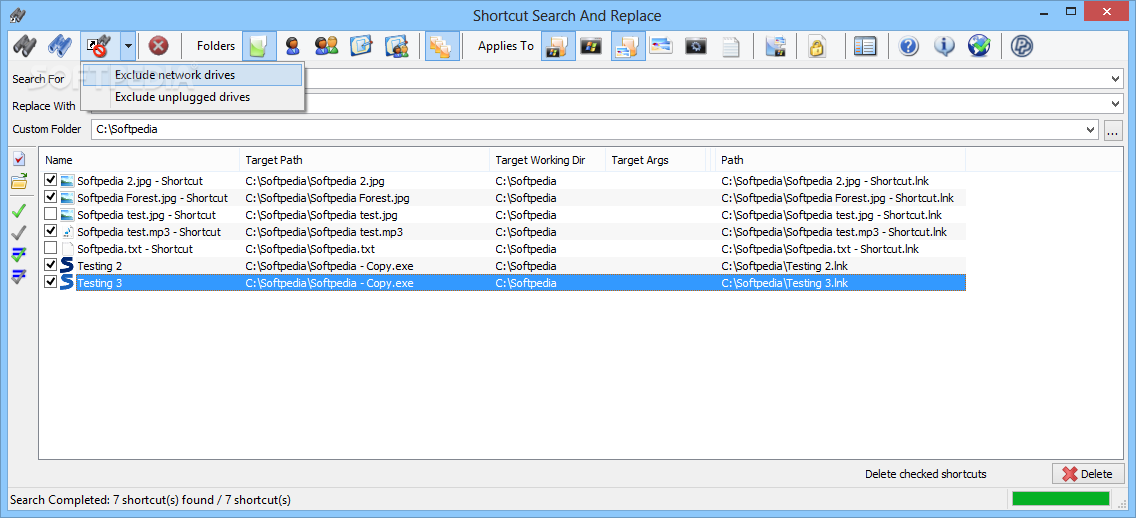
Task: Uncheck the Testing 3 checkbox
Action: coord(51,283)
